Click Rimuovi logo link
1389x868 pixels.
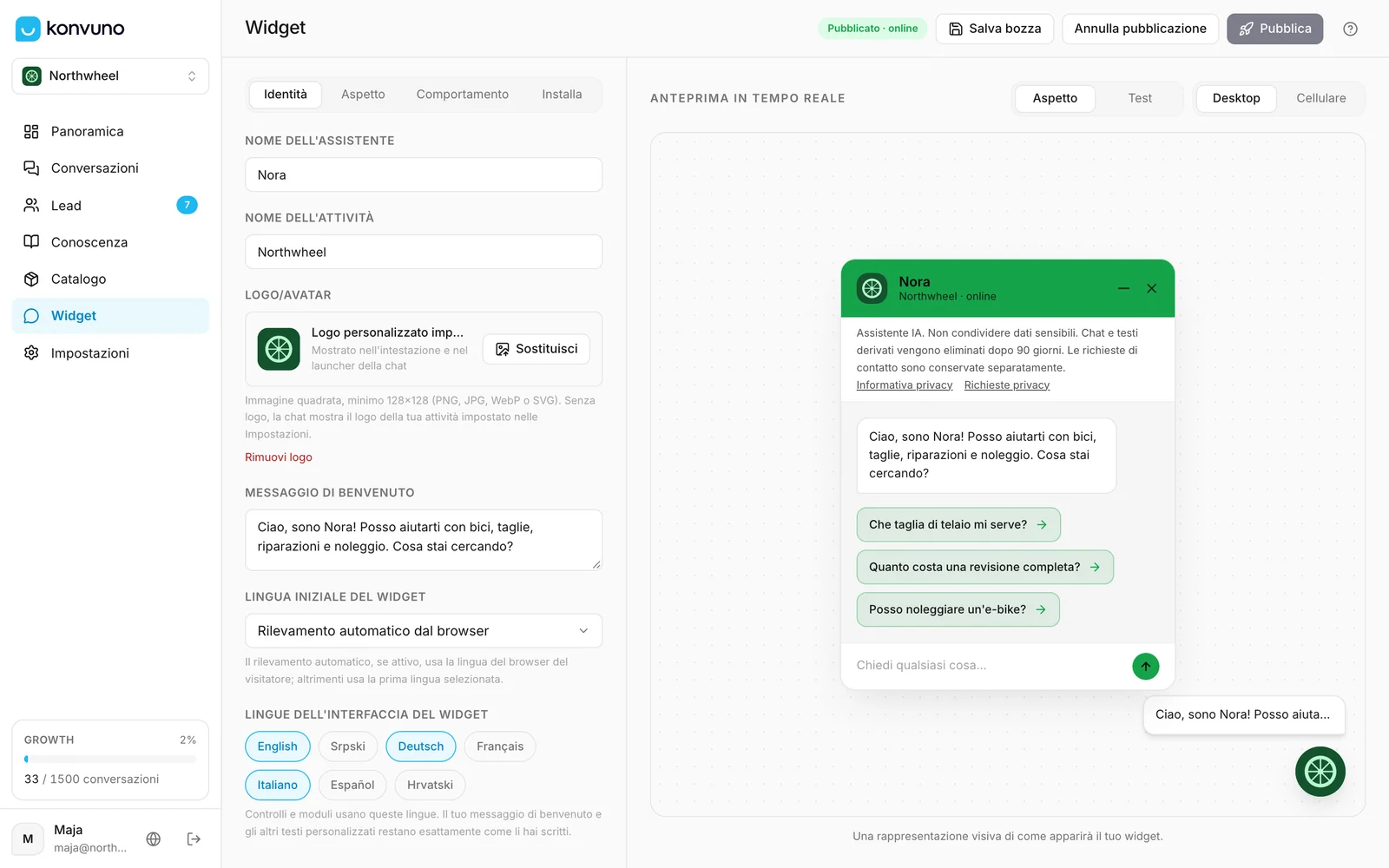pyautogui.click(x=279, y=457)
